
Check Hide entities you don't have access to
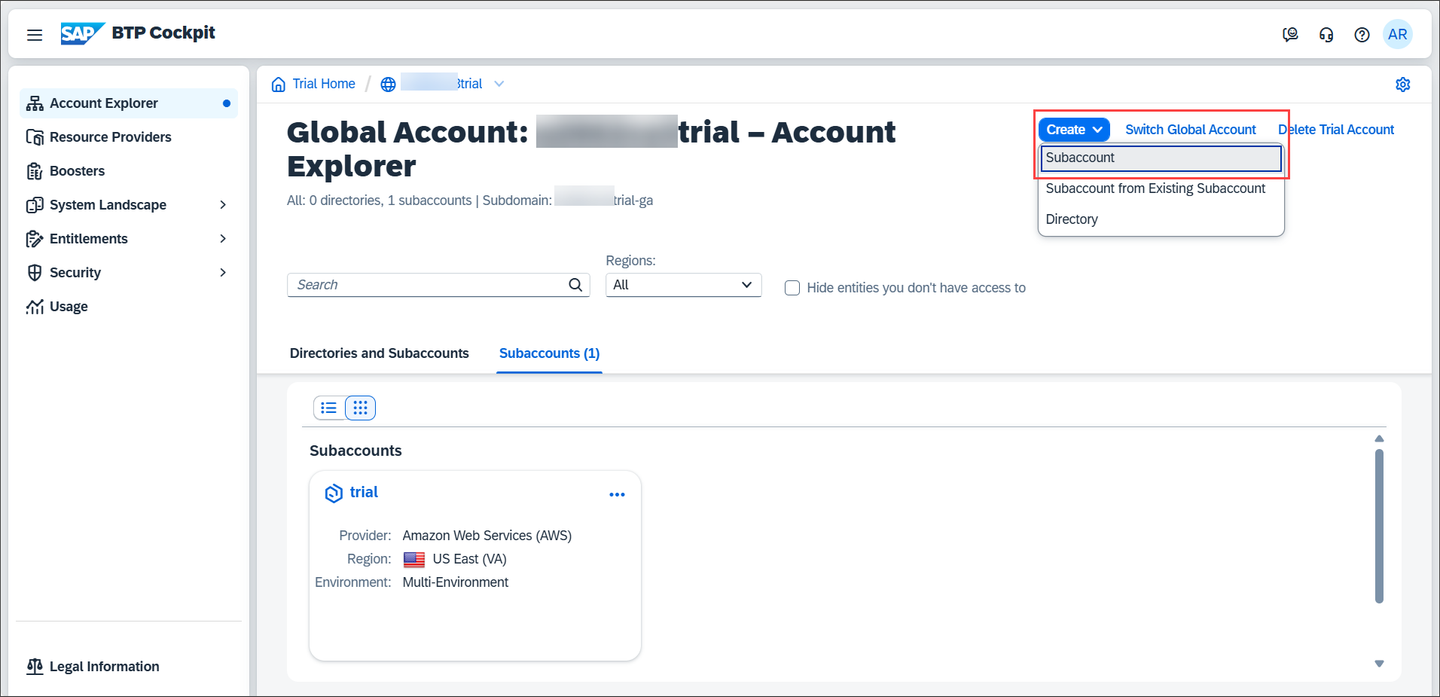pos(792,288)
